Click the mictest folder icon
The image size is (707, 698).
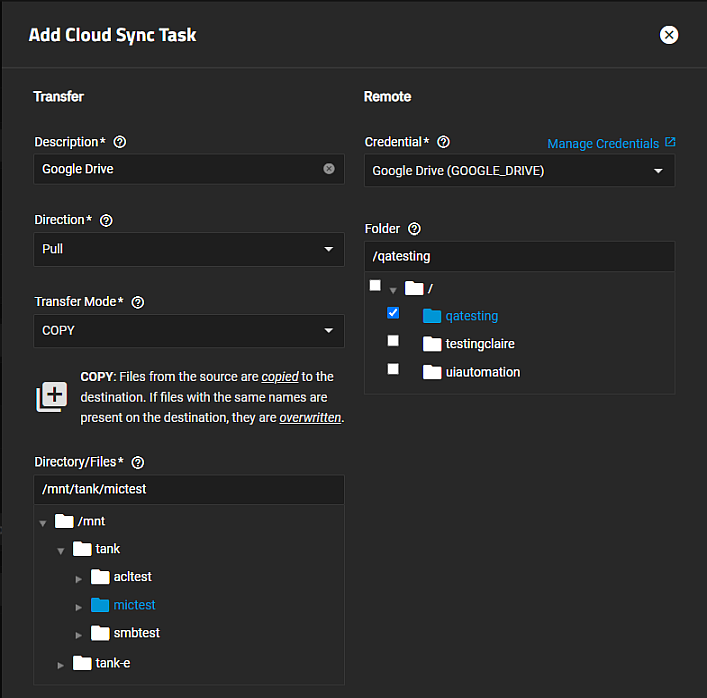pyautogui.click(x=100, y=605)
